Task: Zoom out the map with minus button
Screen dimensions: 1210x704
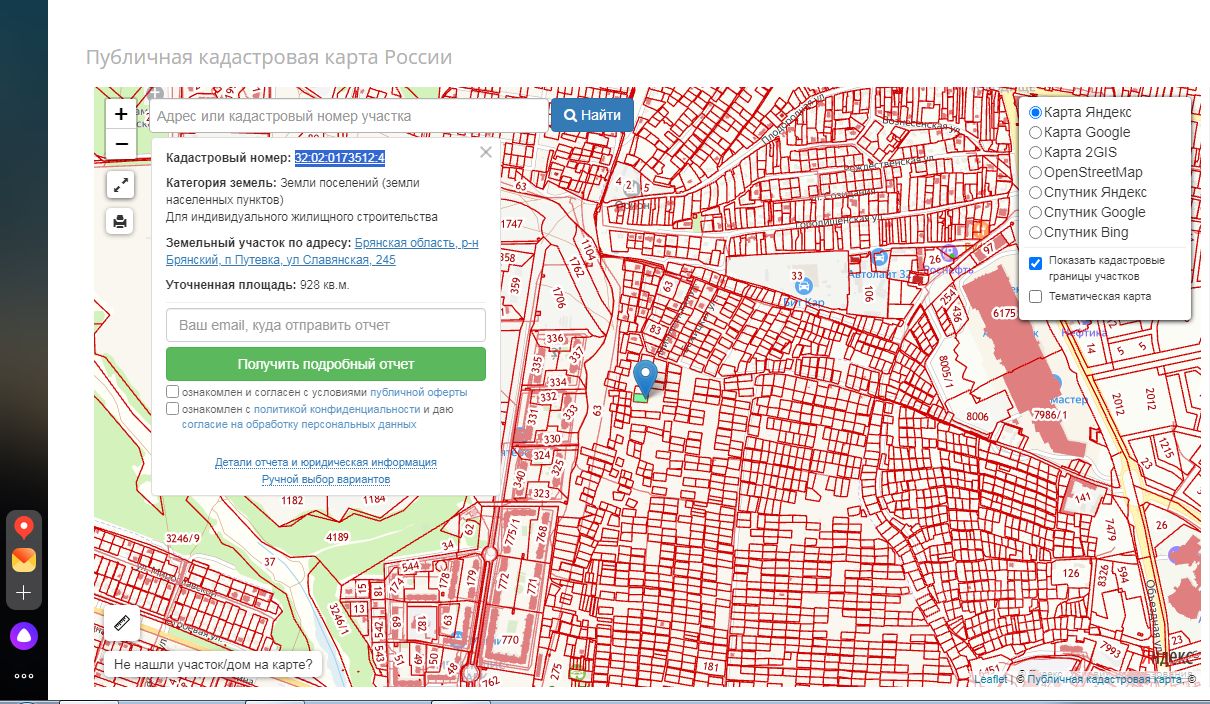Action: click(121, 144)
